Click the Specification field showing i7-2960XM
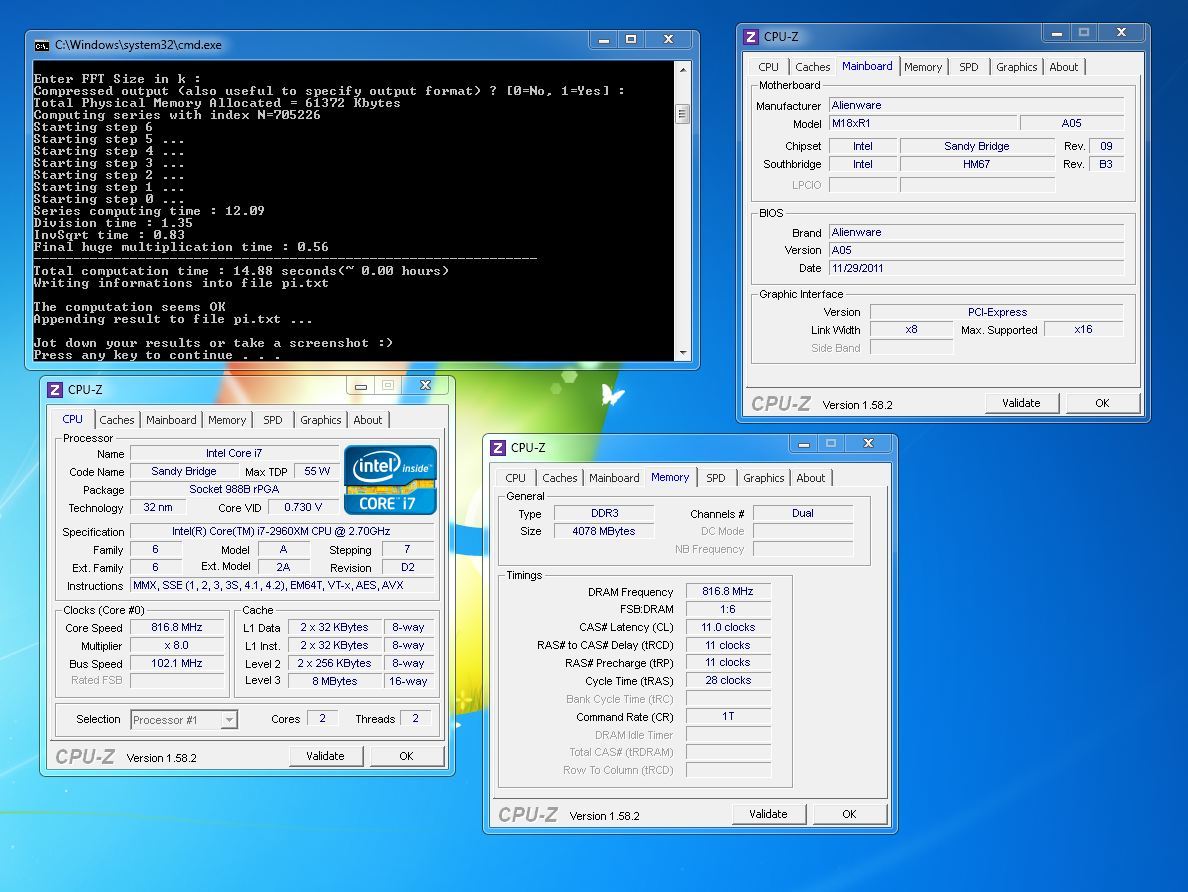The image size is (1188, 892). click(x=282, y=531)
